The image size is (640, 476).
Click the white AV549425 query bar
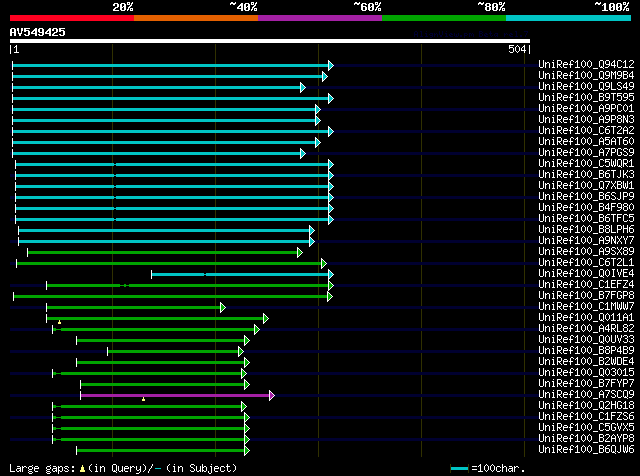(x=270, y=41)
